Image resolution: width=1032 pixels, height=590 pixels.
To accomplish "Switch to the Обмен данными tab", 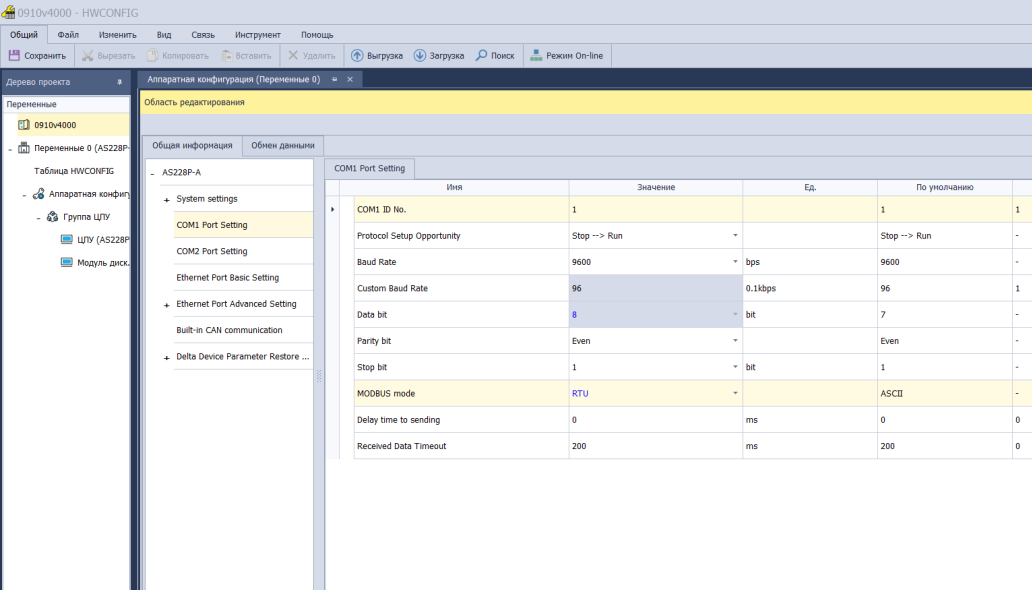I will click(282, 146).
